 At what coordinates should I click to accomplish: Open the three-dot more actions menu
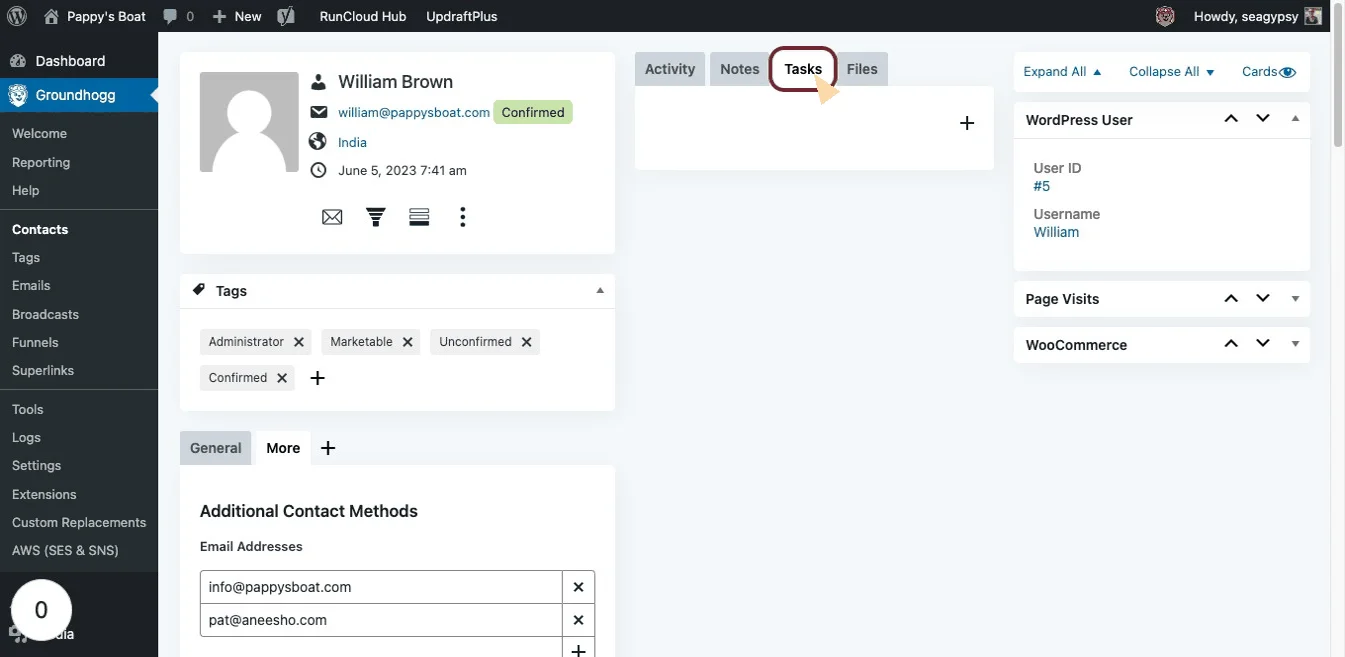pyautogui.click(x=462, y=217)
